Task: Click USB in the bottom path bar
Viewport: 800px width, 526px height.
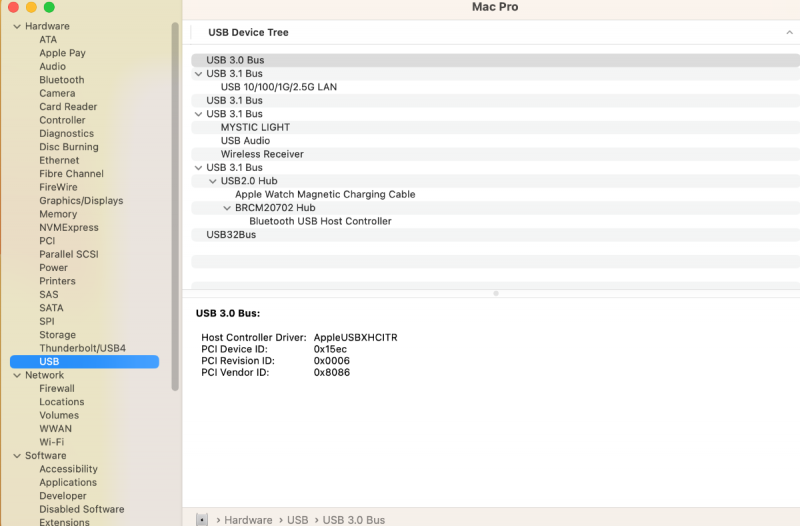Action: click(x=297, y=520)
